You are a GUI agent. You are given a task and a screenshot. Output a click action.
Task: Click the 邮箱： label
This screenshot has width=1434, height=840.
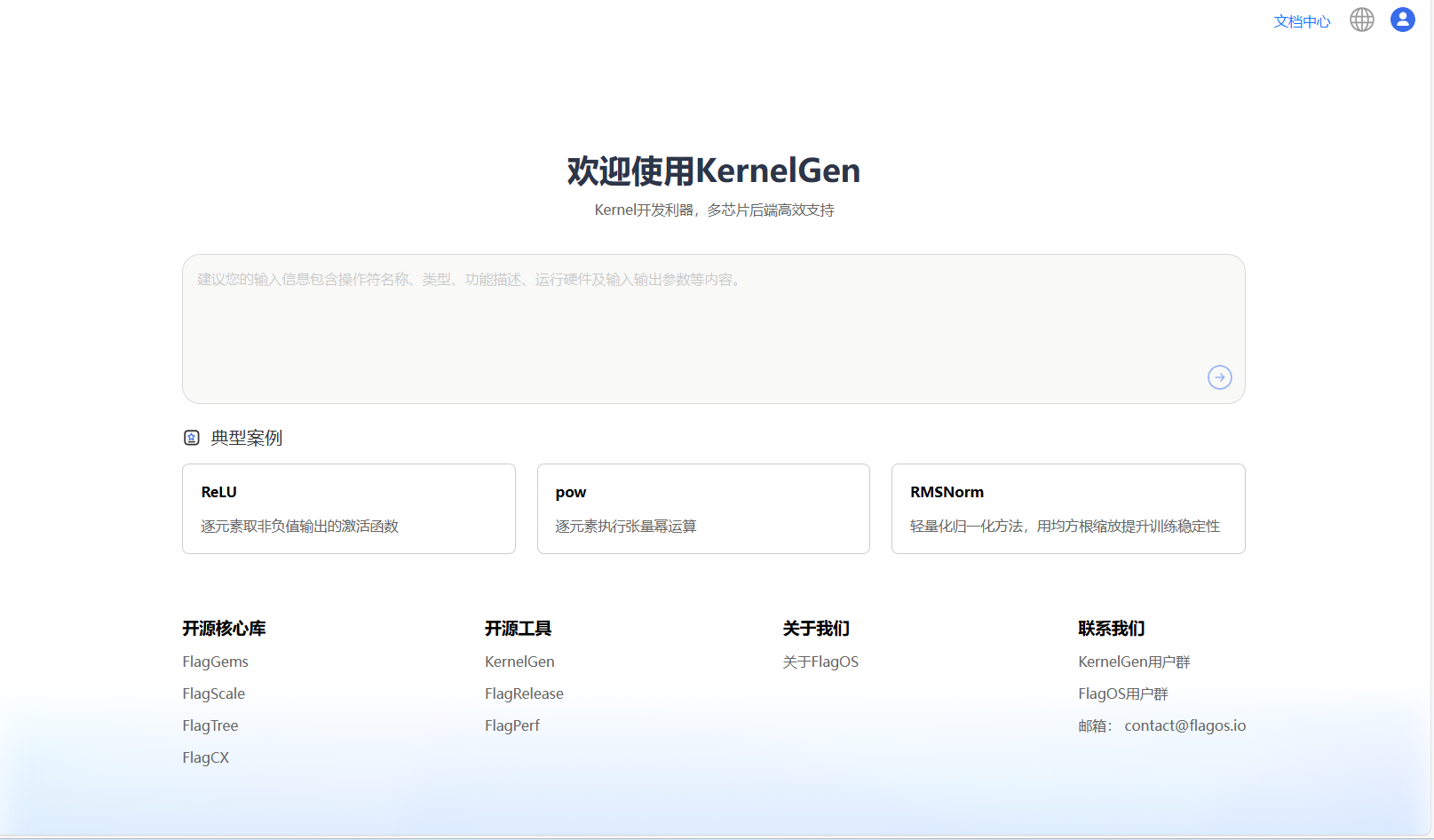(1096, 725)
